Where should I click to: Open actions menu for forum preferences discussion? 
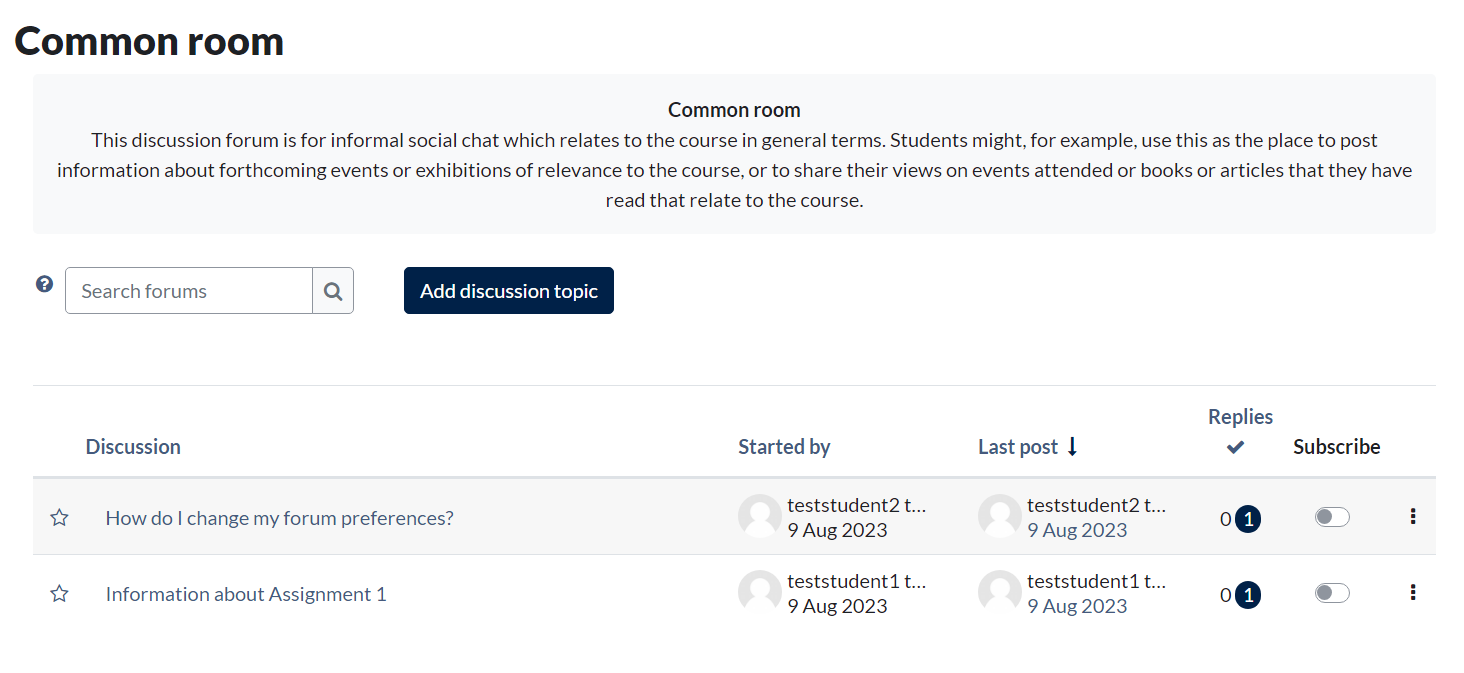[1412, 516]
